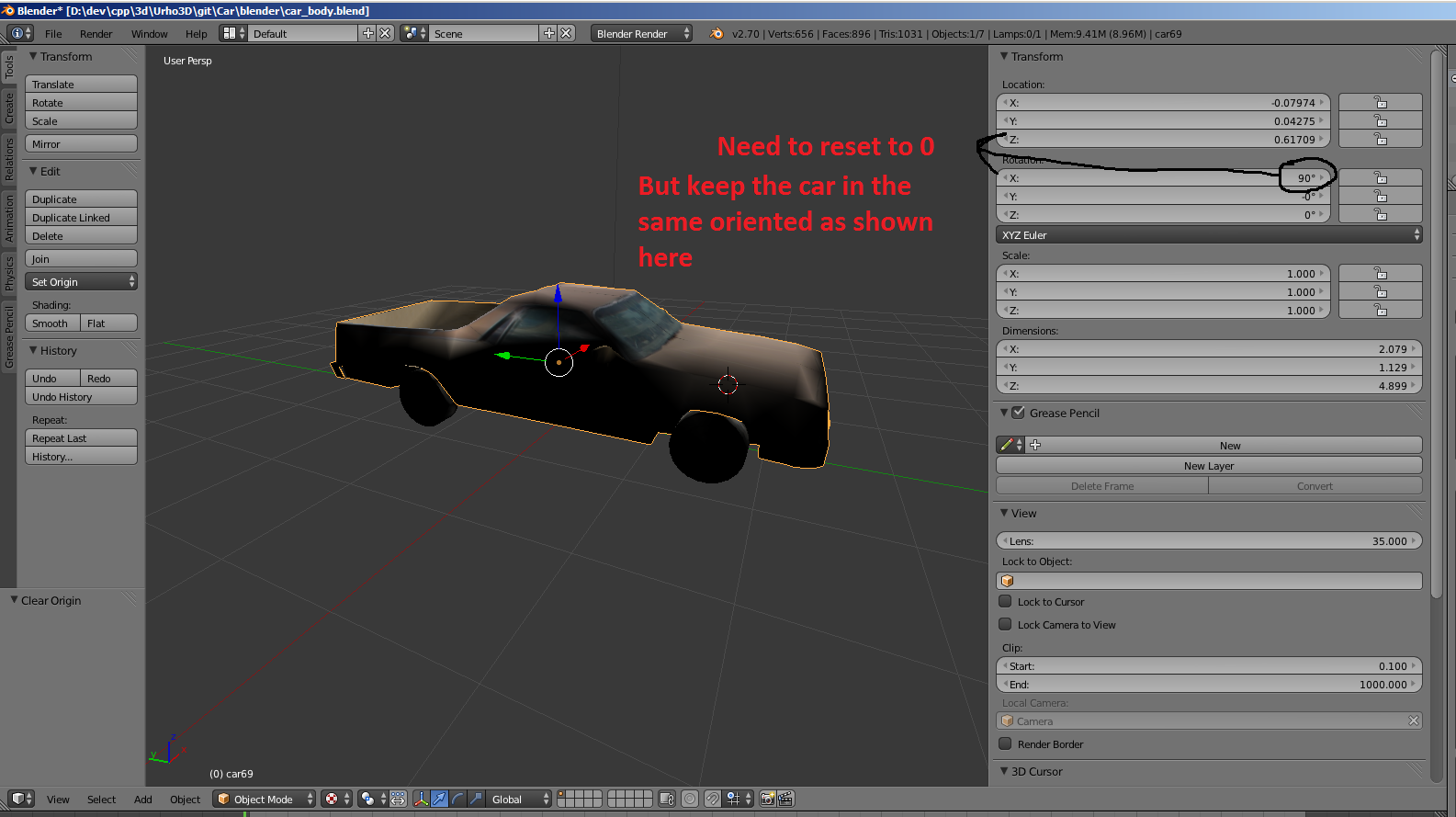Image resolution: width=1456 pixels, height=817 pixels.
Task: Open the Blender Render engine dropdown
Action: (x=641, y=33)
